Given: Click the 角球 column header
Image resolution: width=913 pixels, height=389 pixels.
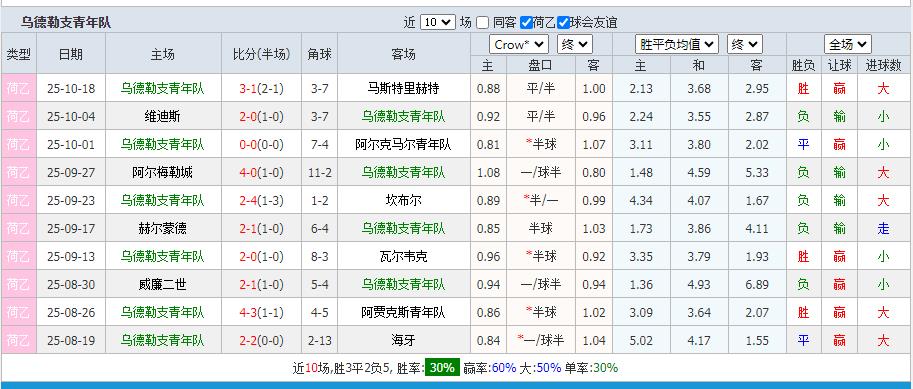Looking at the screenshot, I should tap(320, 55).
